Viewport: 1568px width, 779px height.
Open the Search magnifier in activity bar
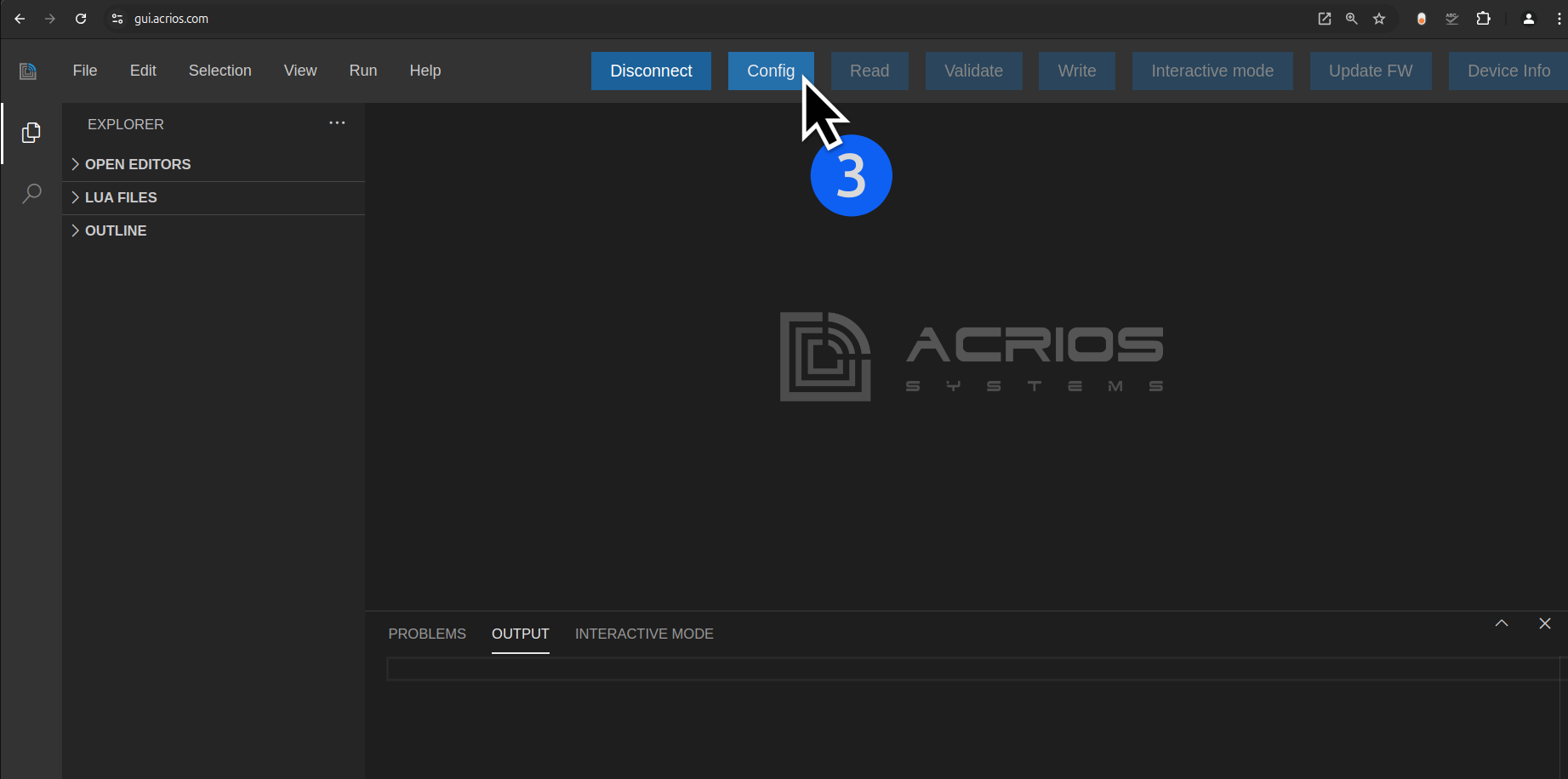pyautogui.click(x=31, y=194)
